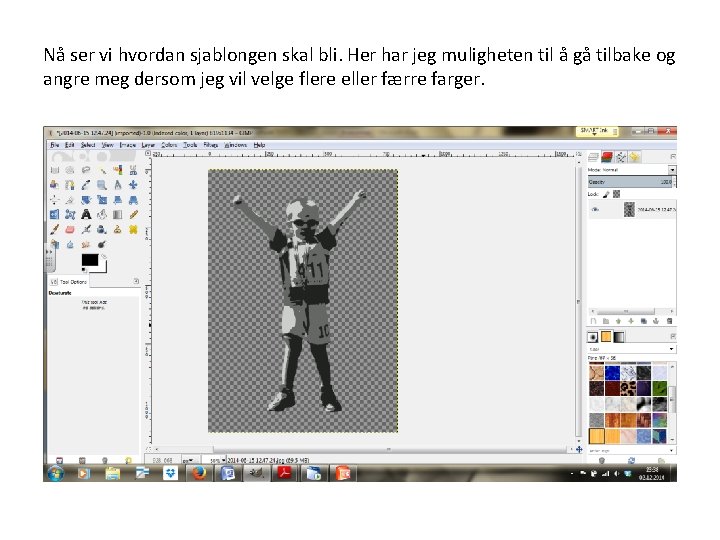This screenshot has height=540, width=720.
Task: Select the Ellipse Select tool
Action: (70, 170)
